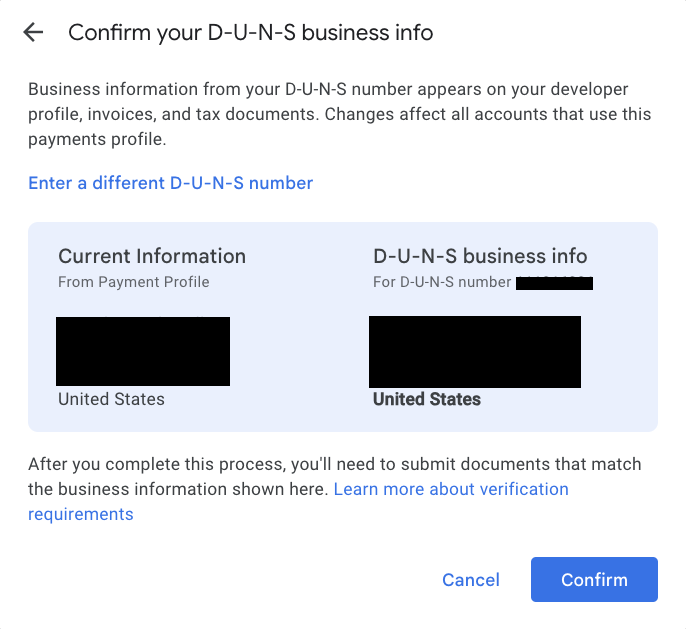Image resolution: width=686 pixels, height=629 pixels.
Task: Open 'Enter a different D-U-N-S number' link
Action: (171, 183)
